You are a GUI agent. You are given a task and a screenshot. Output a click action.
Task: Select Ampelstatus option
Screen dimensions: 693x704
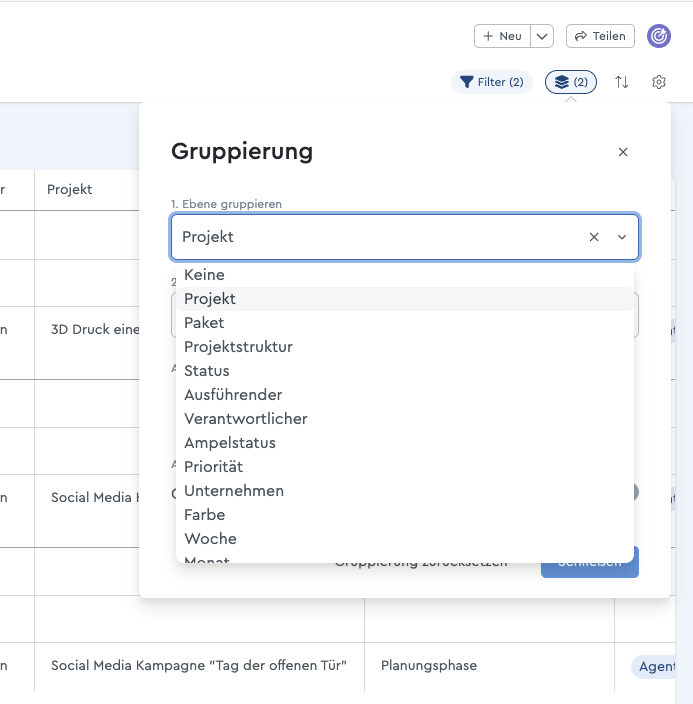405,443
